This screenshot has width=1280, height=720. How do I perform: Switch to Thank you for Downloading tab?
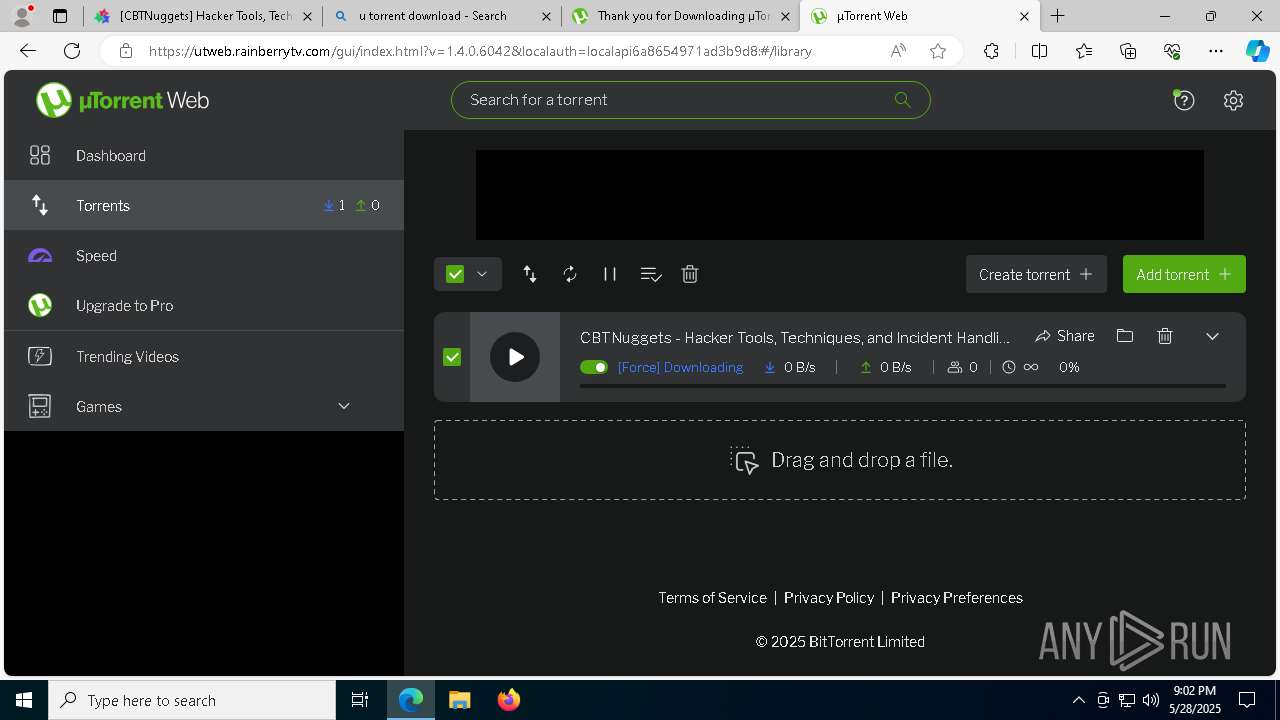[681, 16]
